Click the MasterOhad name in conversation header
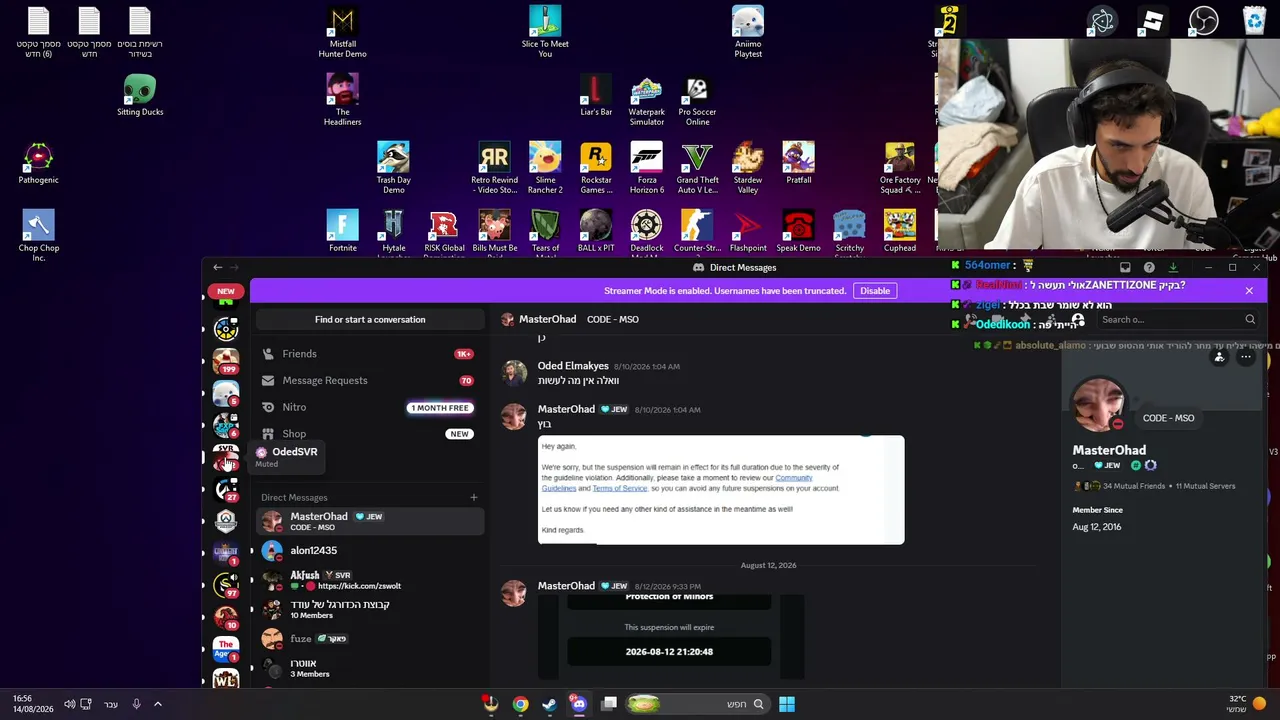The height and width of the screenshot is (720, 1280). (548, 320)
